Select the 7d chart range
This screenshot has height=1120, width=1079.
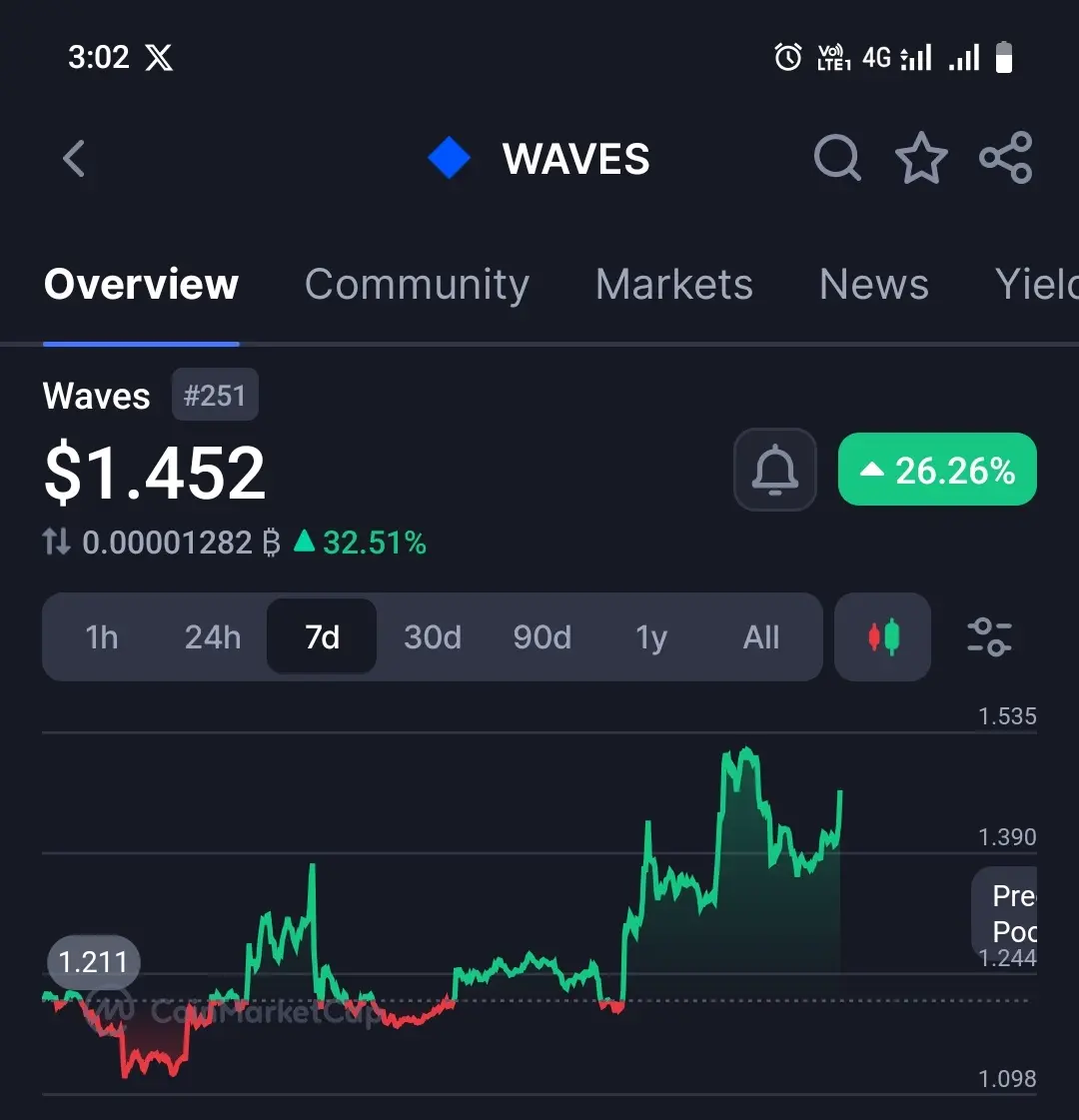322,636
